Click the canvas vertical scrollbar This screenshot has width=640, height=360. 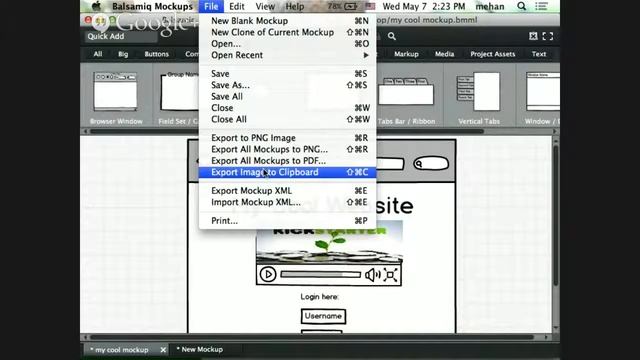coord(556,216)
